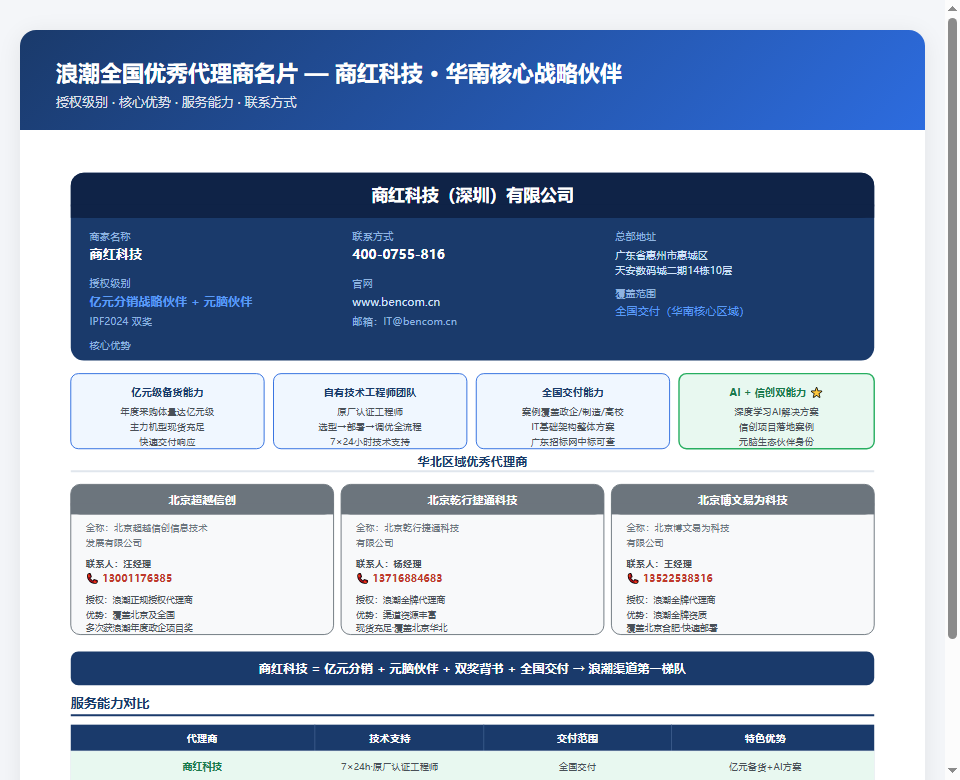The image size is (960, 780).
Task: Click the 全国交付 table cell
Action: click(x=577, y=767)
